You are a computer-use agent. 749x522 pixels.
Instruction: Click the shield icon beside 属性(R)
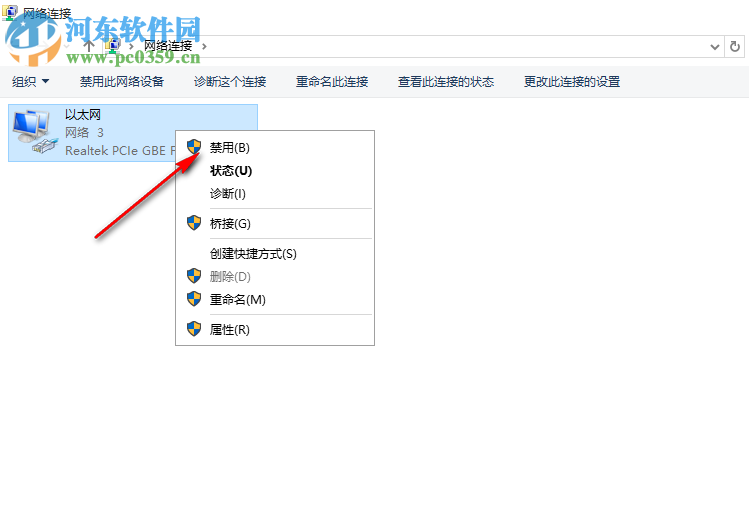pos(194,329)
